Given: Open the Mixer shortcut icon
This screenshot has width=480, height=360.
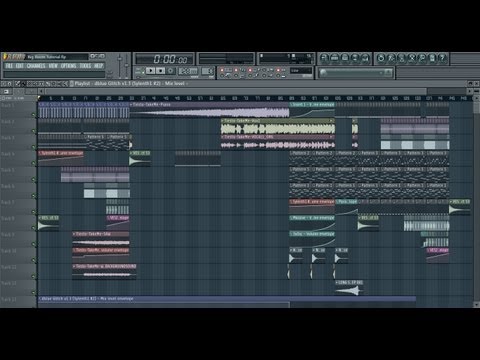Looking at the screenshot, I should tap(365, 58).
